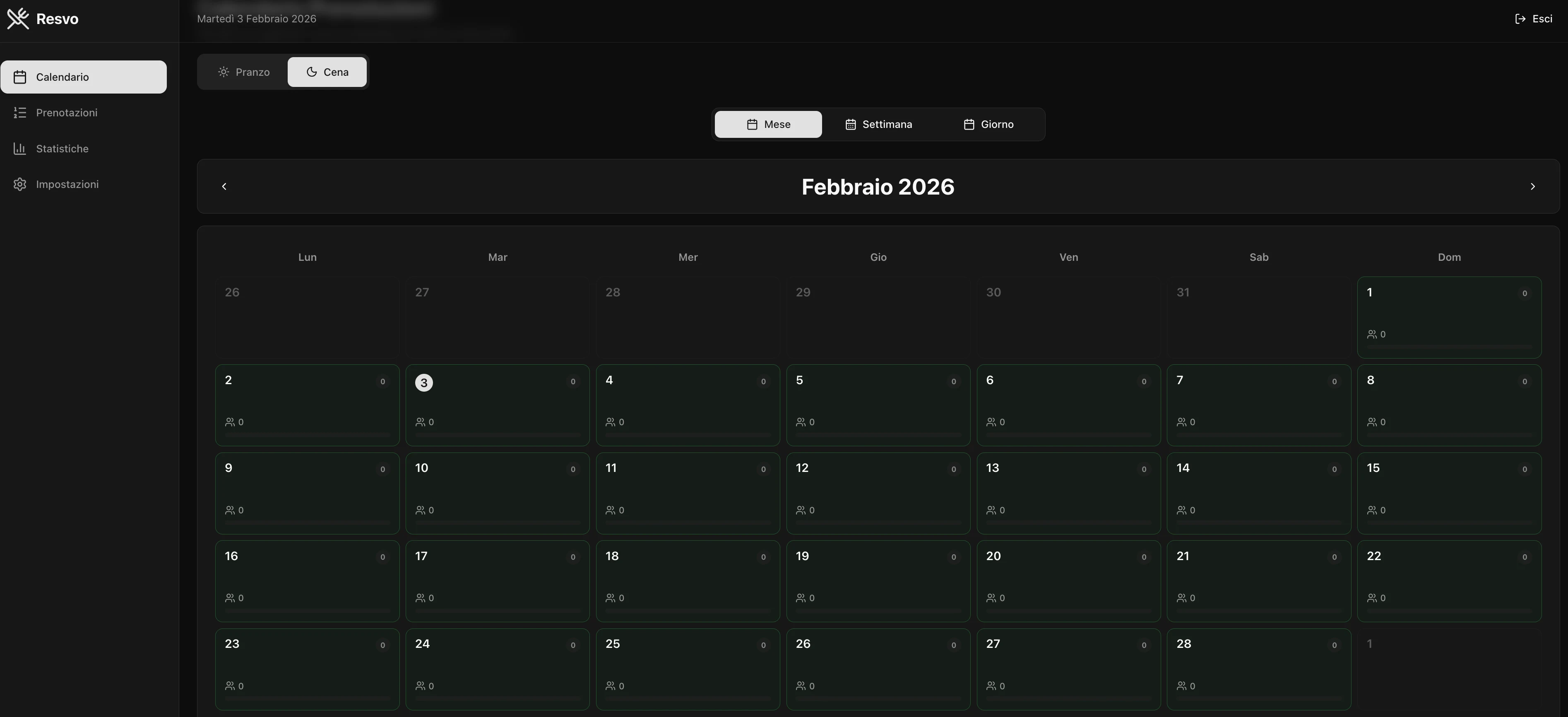Switch to Pranzo lunch service
The image size is (1568, 717).
click(243, 72)
